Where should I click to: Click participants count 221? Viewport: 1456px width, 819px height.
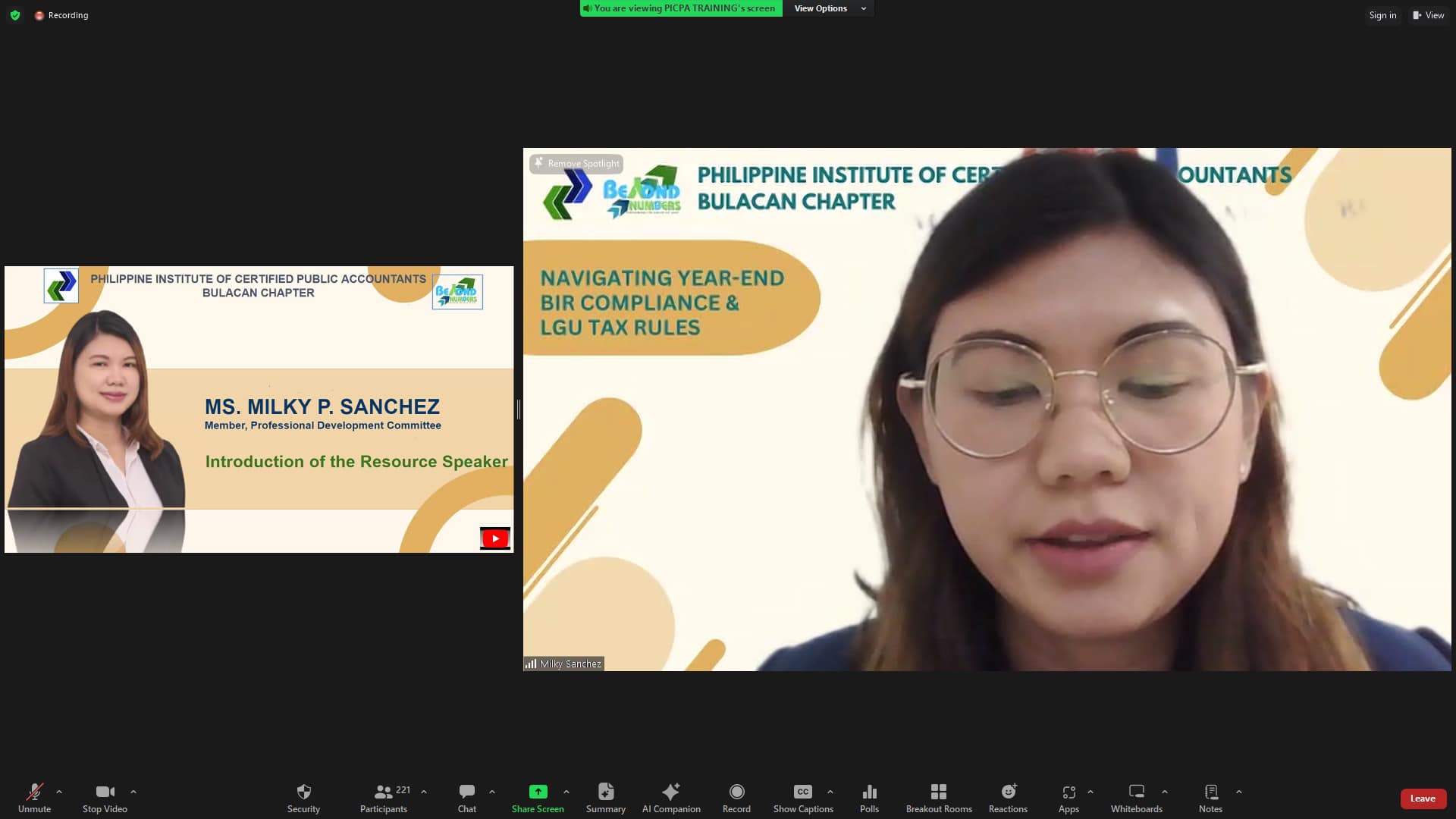403,790
